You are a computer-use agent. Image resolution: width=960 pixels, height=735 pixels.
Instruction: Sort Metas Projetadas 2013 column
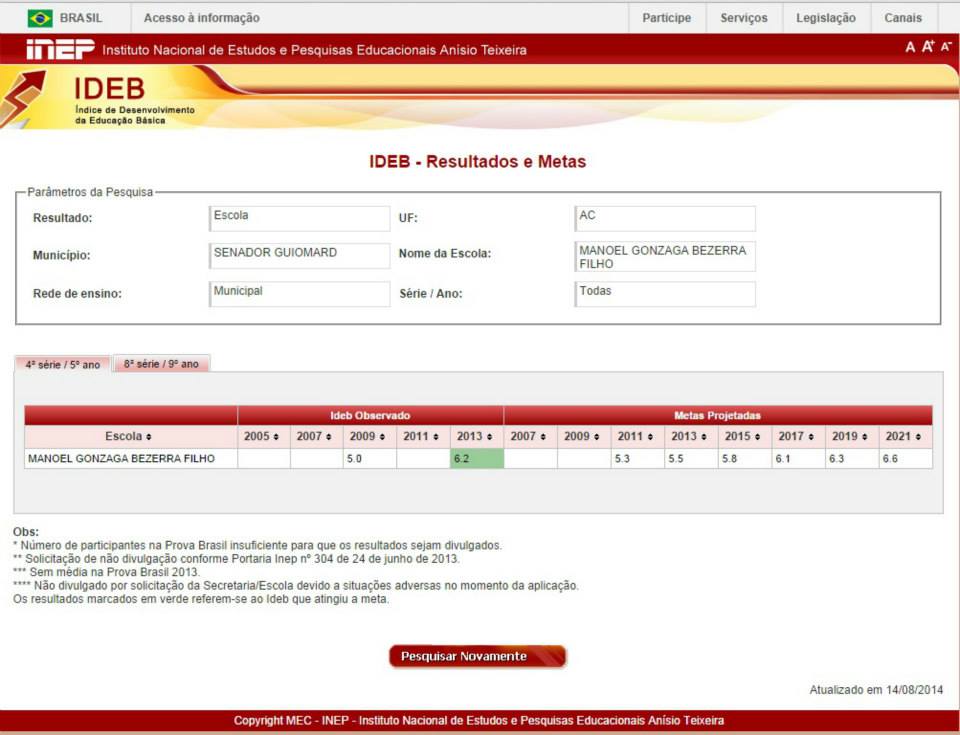point(703,437)
